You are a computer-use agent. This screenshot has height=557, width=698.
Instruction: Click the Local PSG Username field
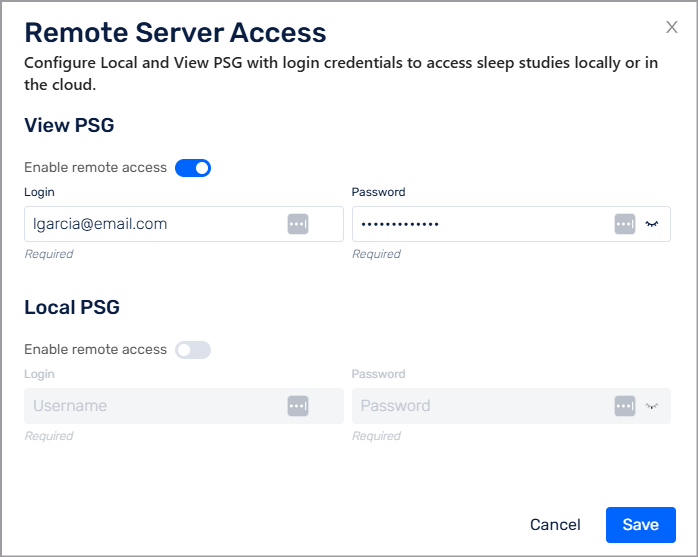184,406
